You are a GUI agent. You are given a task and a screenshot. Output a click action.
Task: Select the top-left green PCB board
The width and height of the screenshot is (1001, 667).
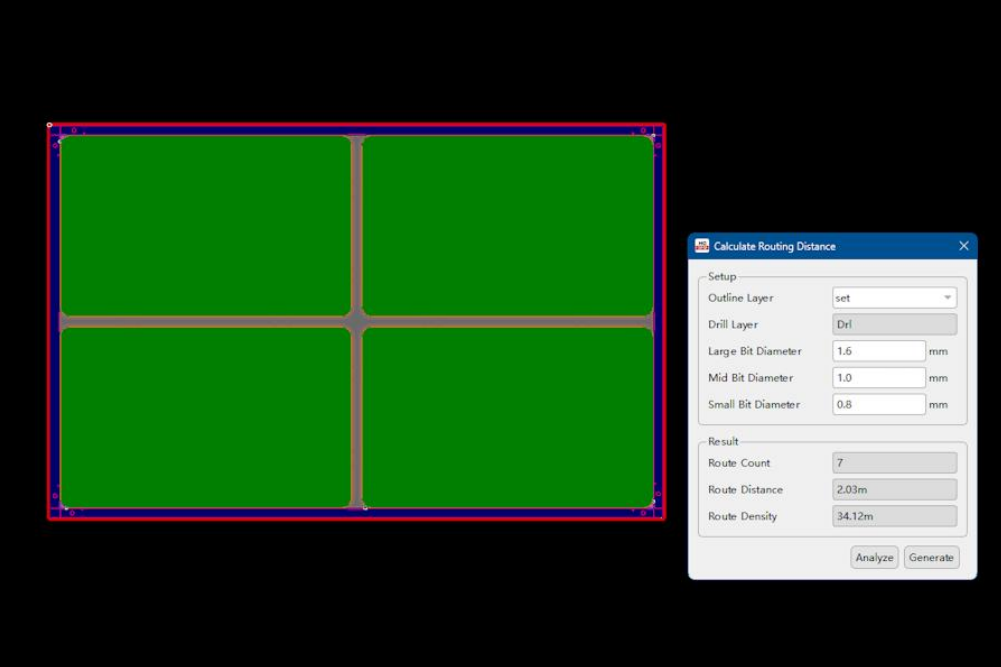[x=205, y=226]
